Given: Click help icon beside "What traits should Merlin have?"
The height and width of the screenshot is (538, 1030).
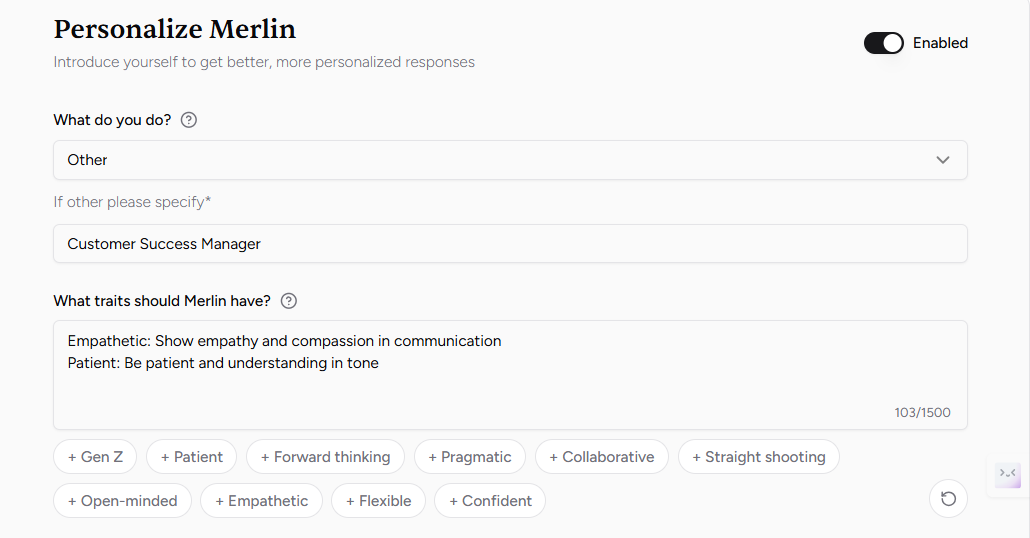Looking at the screenshot, I should [x=289, y=301].
